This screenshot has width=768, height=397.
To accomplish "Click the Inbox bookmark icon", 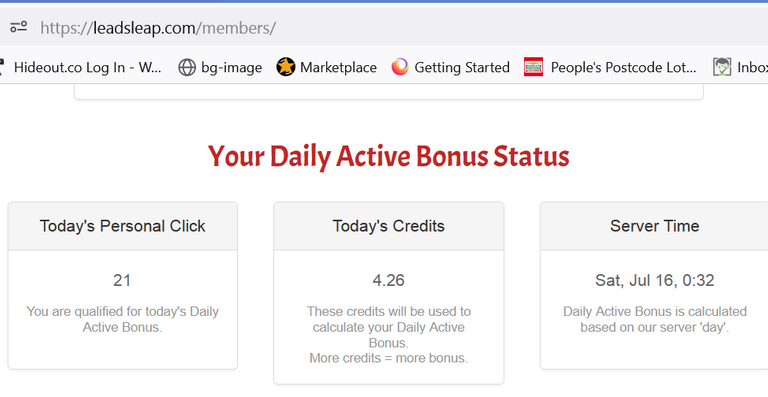I will pyautogui.click(x=722, y=67).
